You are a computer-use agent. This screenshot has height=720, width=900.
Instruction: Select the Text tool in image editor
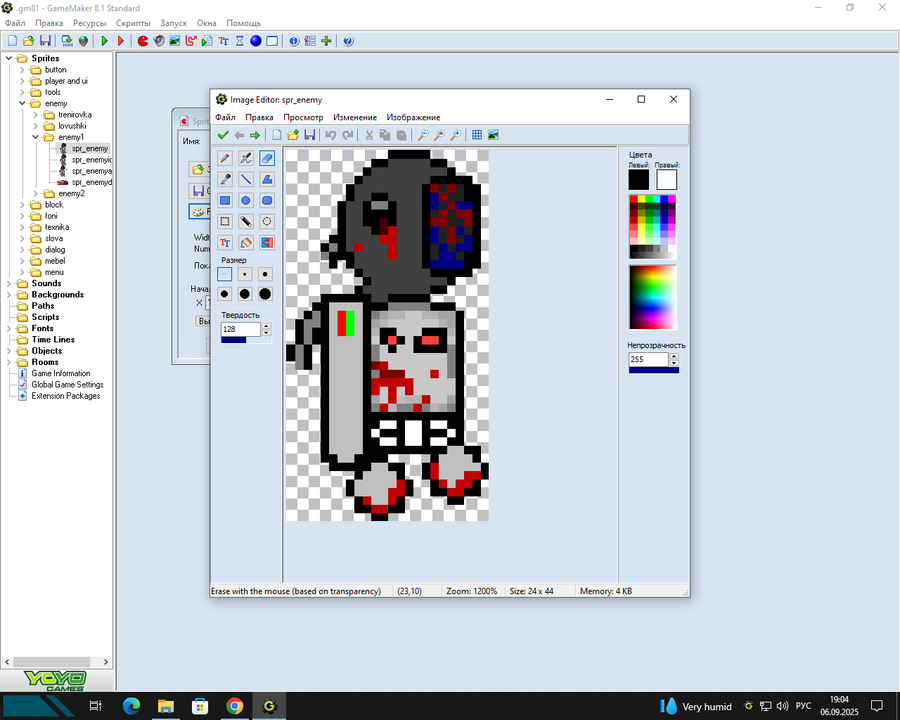pyautogui.click(x=225, y=242)
